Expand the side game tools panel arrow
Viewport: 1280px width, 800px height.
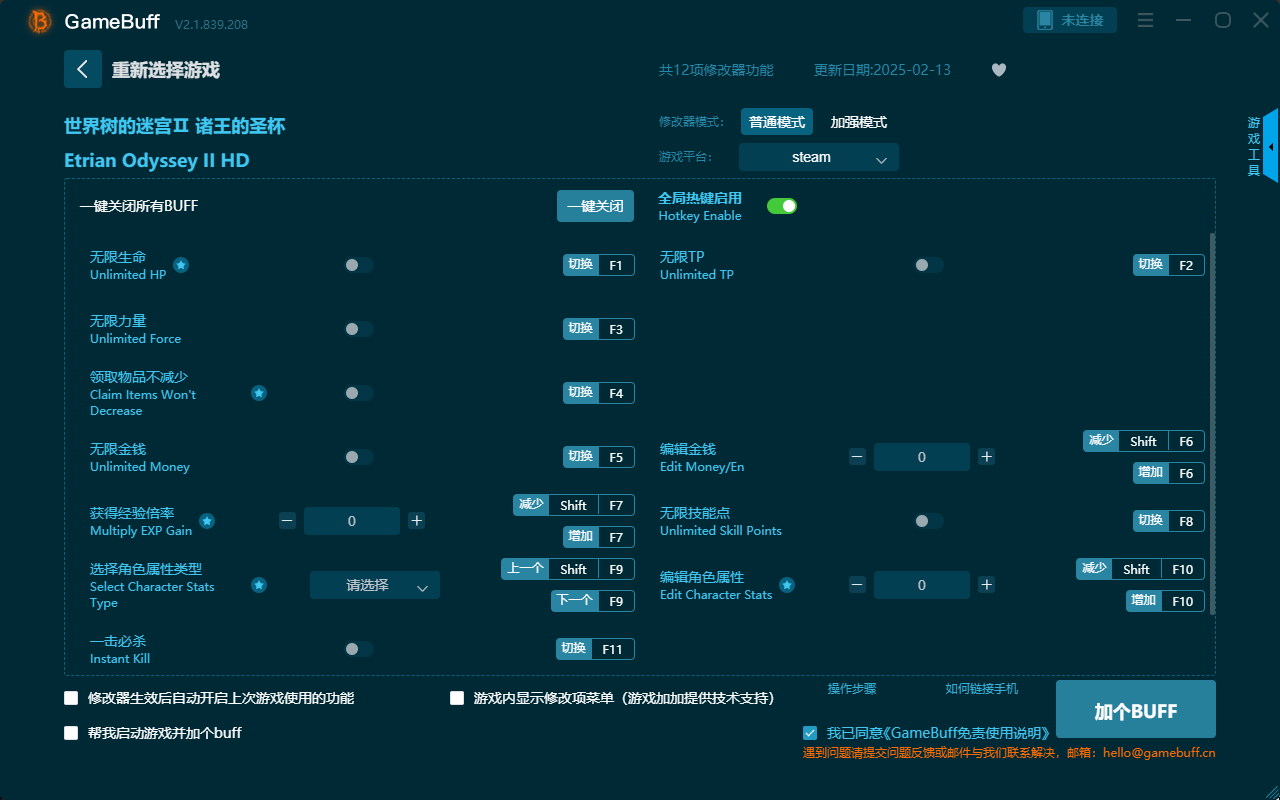click(x=1270, y=146)
